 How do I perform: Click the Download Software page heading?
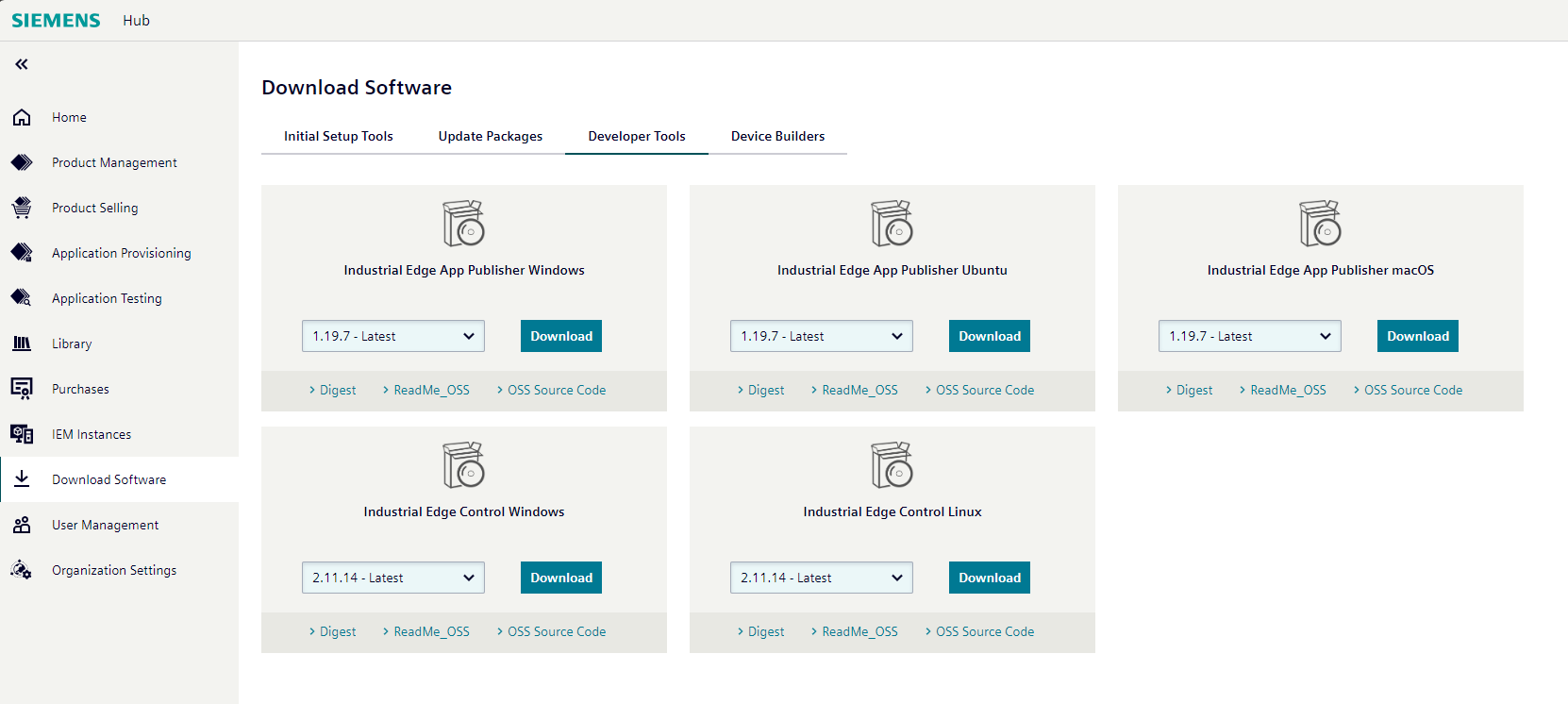pos(357,88)
